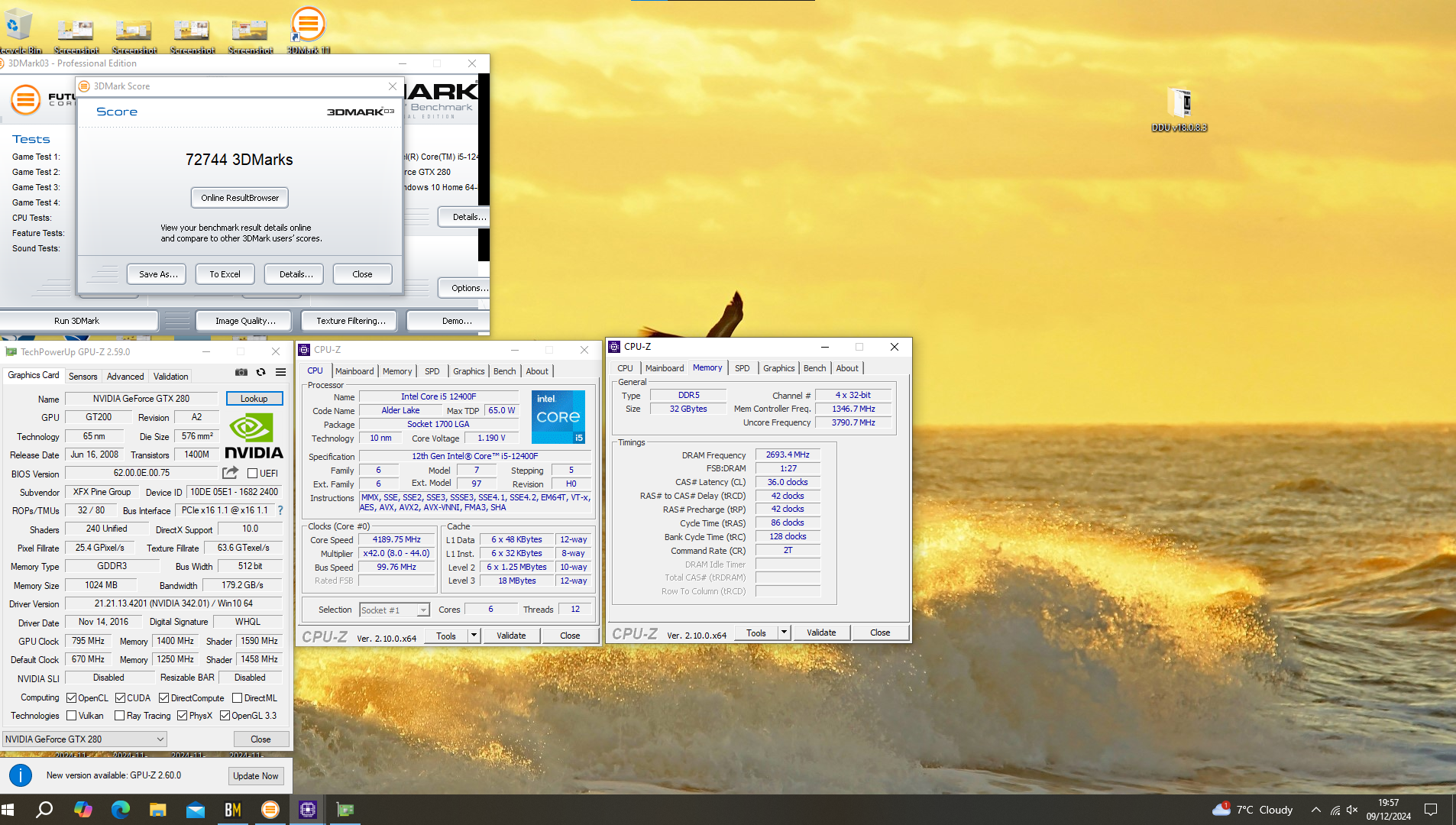Open the Recycle Bin desktop icon

coord(19,29)
